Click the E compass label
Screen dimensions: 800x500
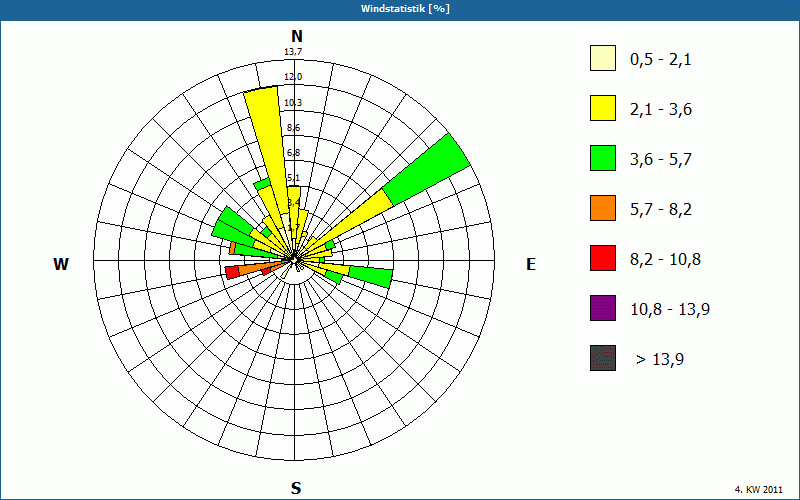tap(531, 264)
